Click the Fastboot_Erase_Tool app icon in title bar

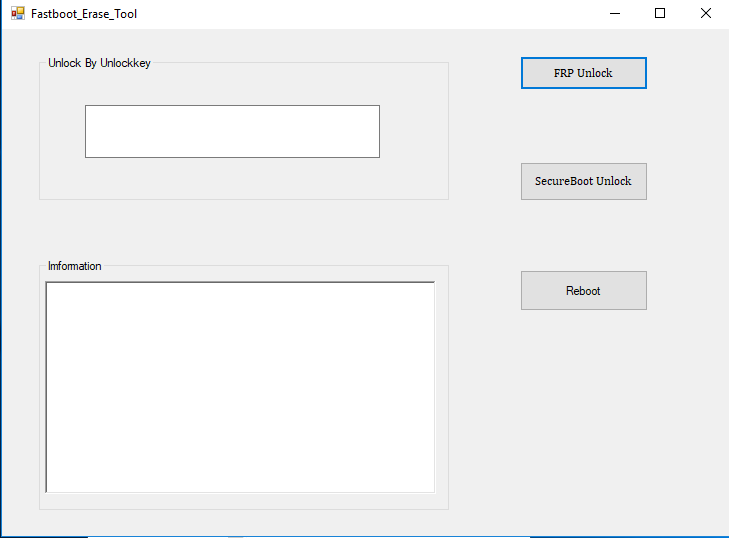[18, 13]
